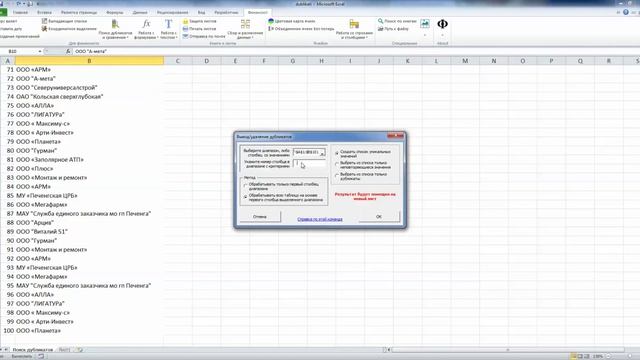Viewport: 640px width, 360px height.
Task: Click row header 100
Action: tap(8, 331)
